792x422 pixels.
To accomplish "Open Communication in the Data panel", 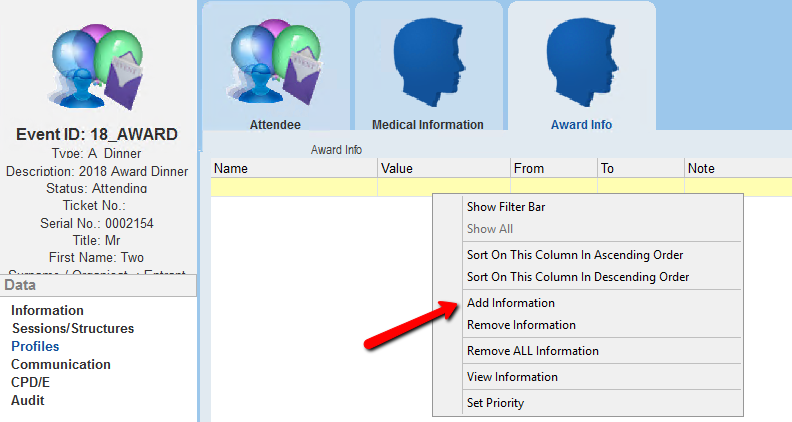I will pos(60,365).
